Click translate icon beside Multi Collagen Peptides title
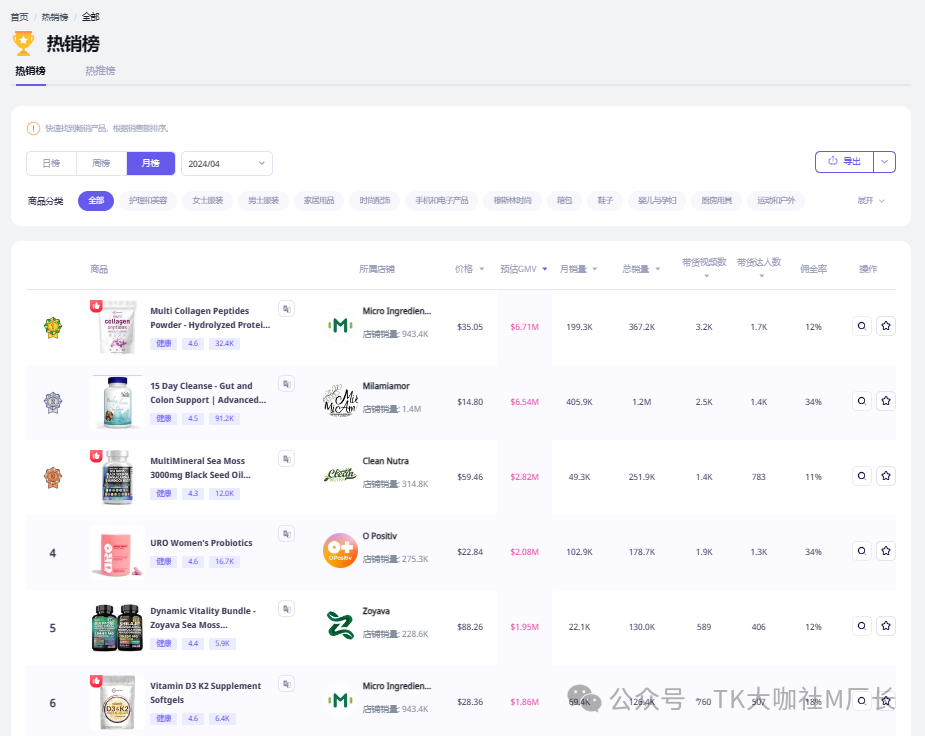The width and height of the screenshot is (925, 736). coord(286,308)
